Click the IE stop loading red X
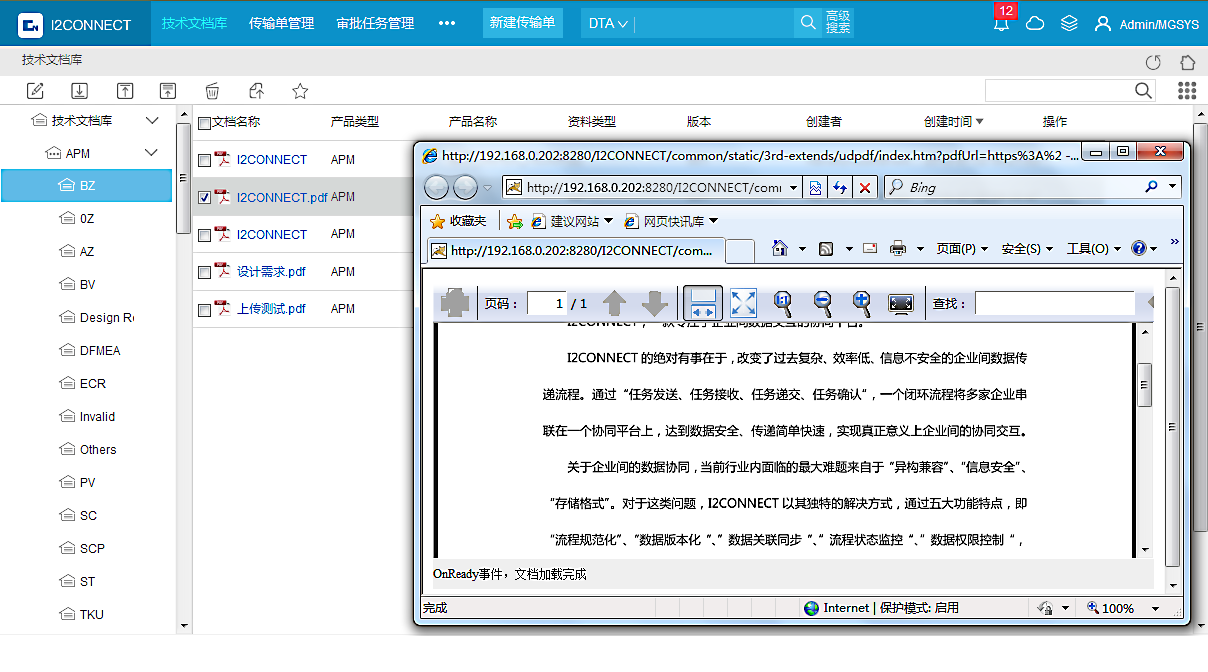Screen dimensions: 1208x672 click(865, 187)
